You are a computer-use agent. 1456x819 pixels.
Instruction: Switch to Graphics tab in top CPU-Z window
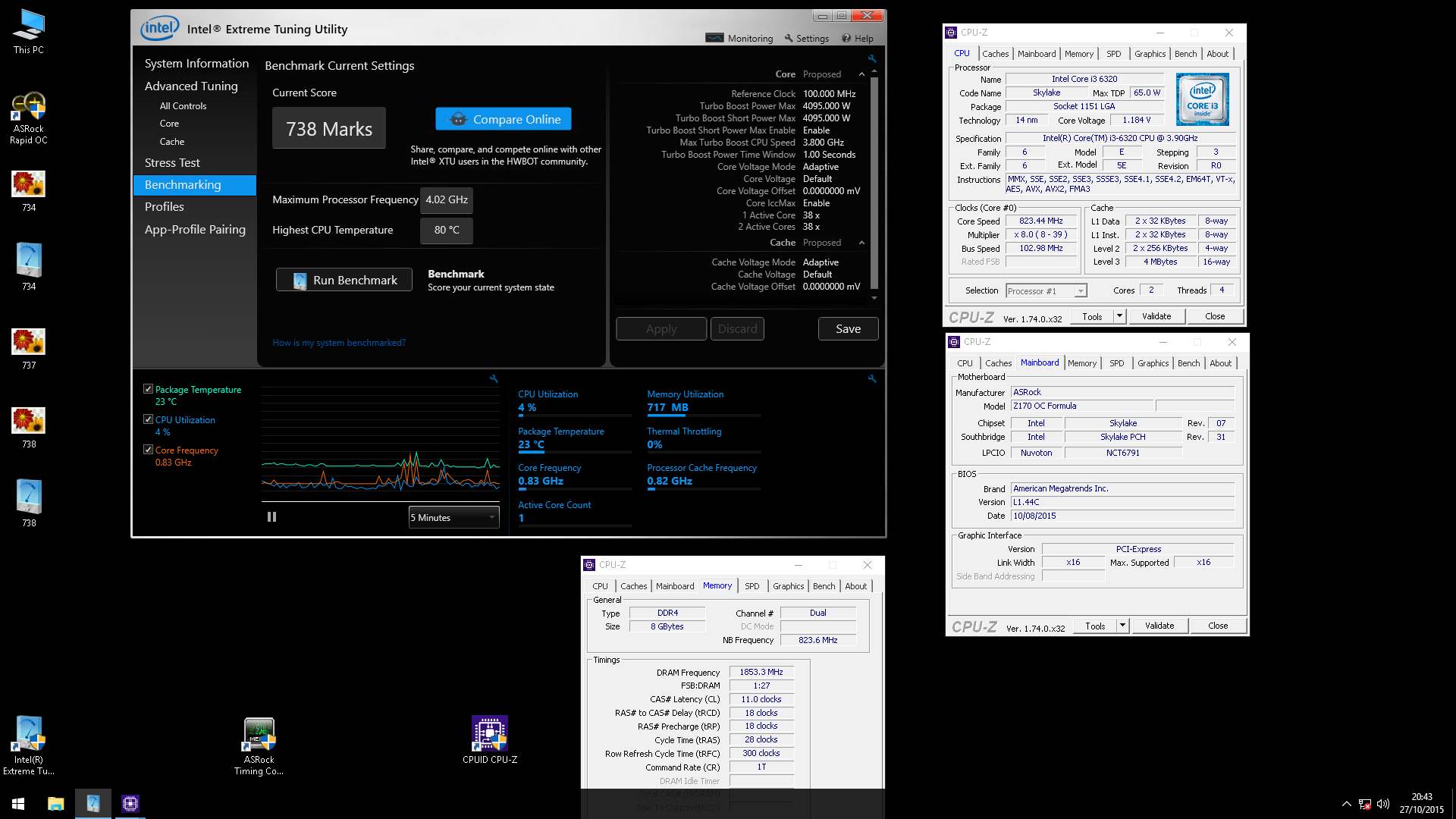point(1150,54)
